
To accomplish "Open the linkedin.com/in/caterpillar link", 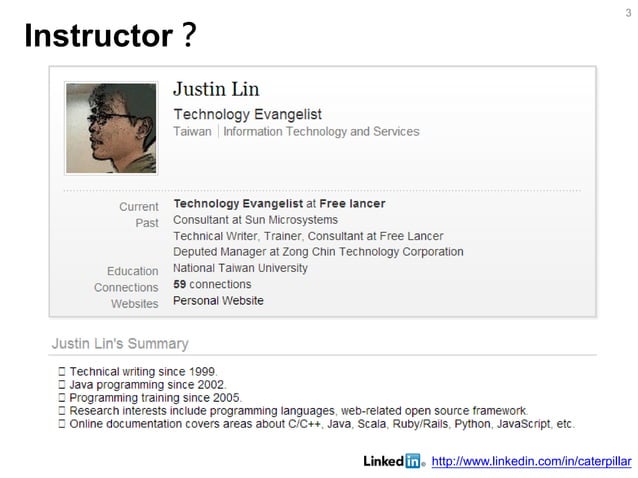I will point(531,461).
